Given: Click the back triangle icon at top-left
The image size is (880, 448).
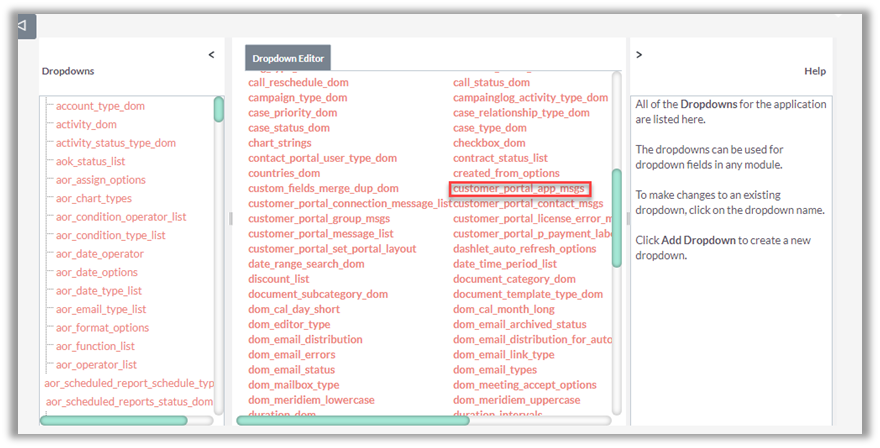Looking at the screenshot, I should pos(26,27).
